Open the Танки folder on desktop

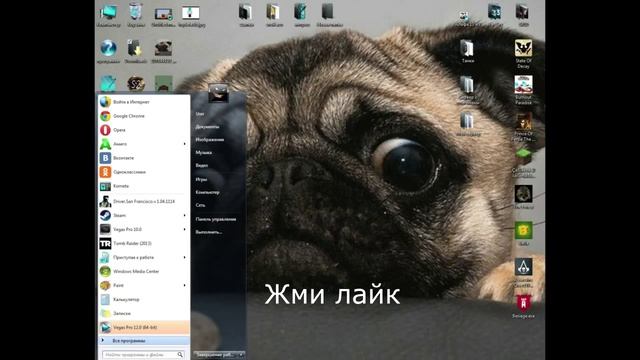[x=467, y=51]
